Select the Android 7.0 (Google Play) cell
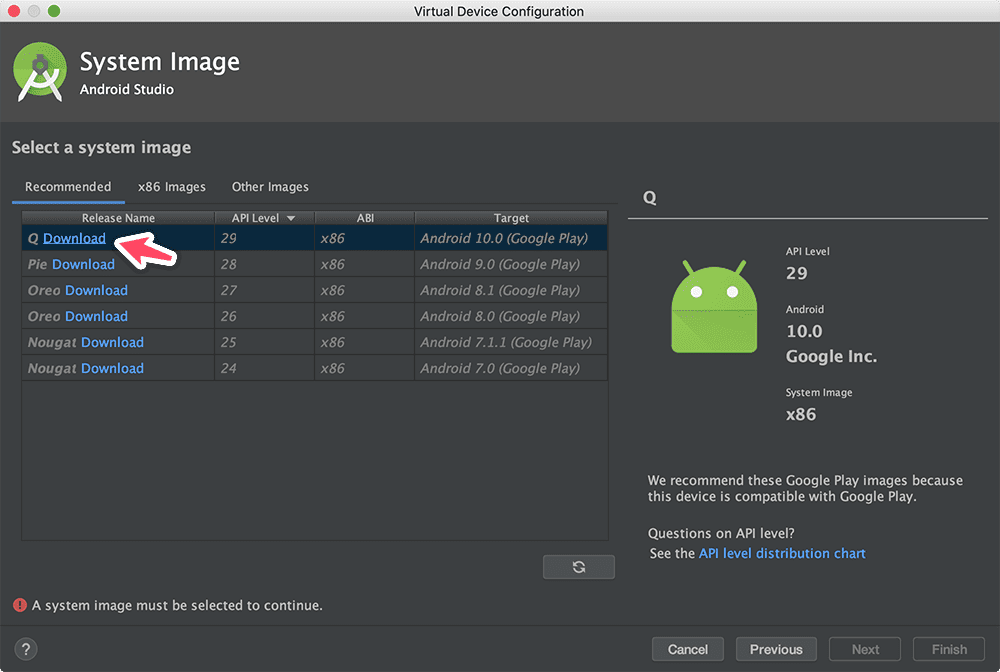 511,369
